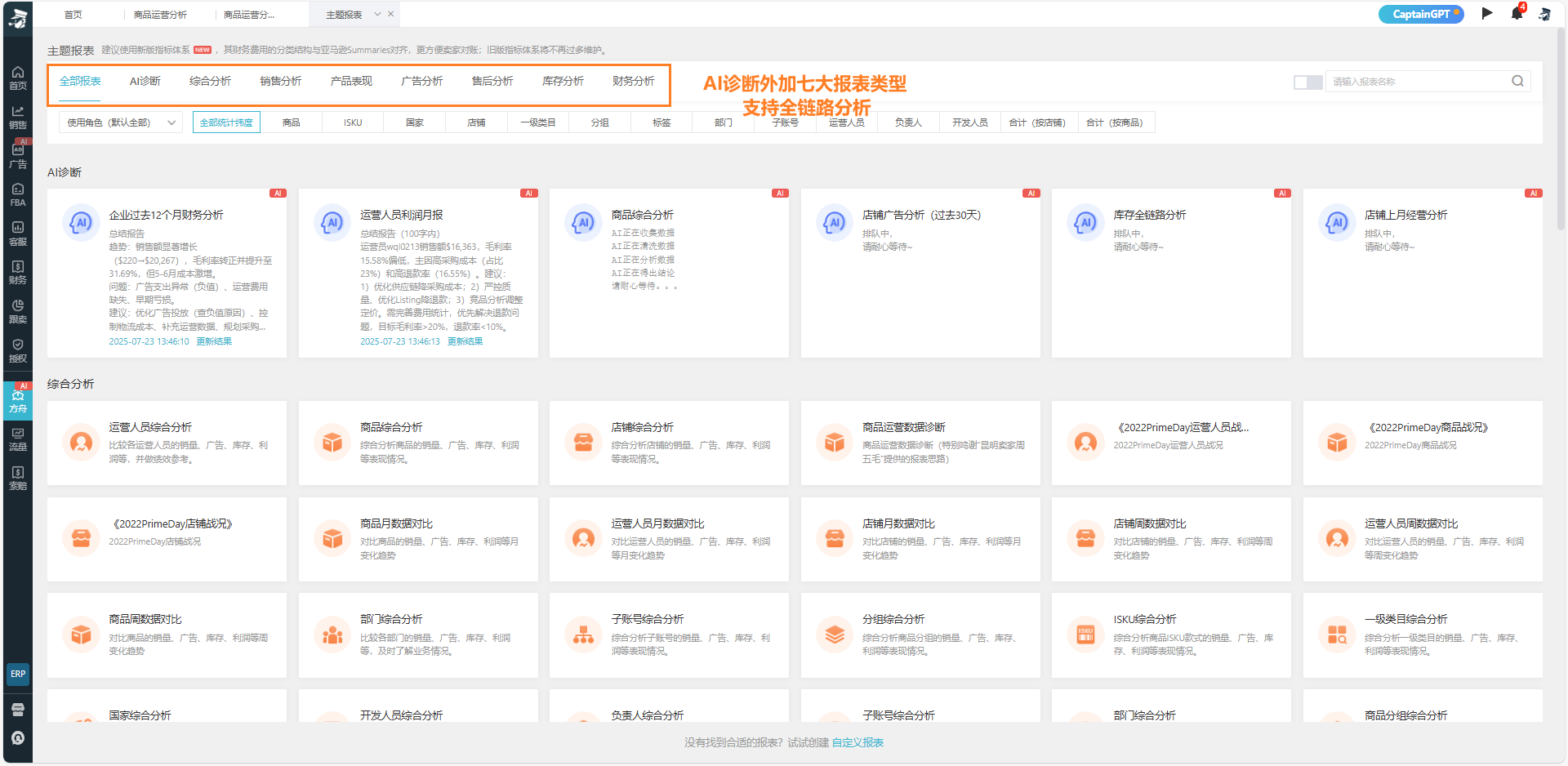Filter by 运营人员 dimension

coord(847,122)
